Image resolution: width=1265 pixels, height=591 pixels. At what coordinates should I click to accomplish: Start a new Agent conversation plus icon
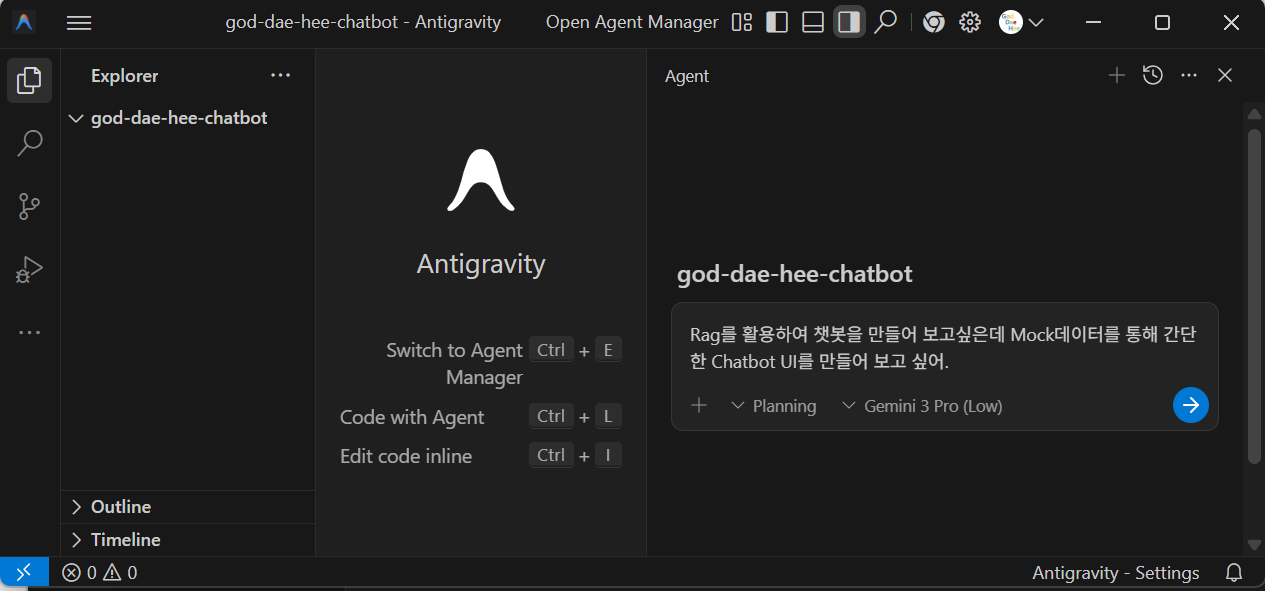1117,76
